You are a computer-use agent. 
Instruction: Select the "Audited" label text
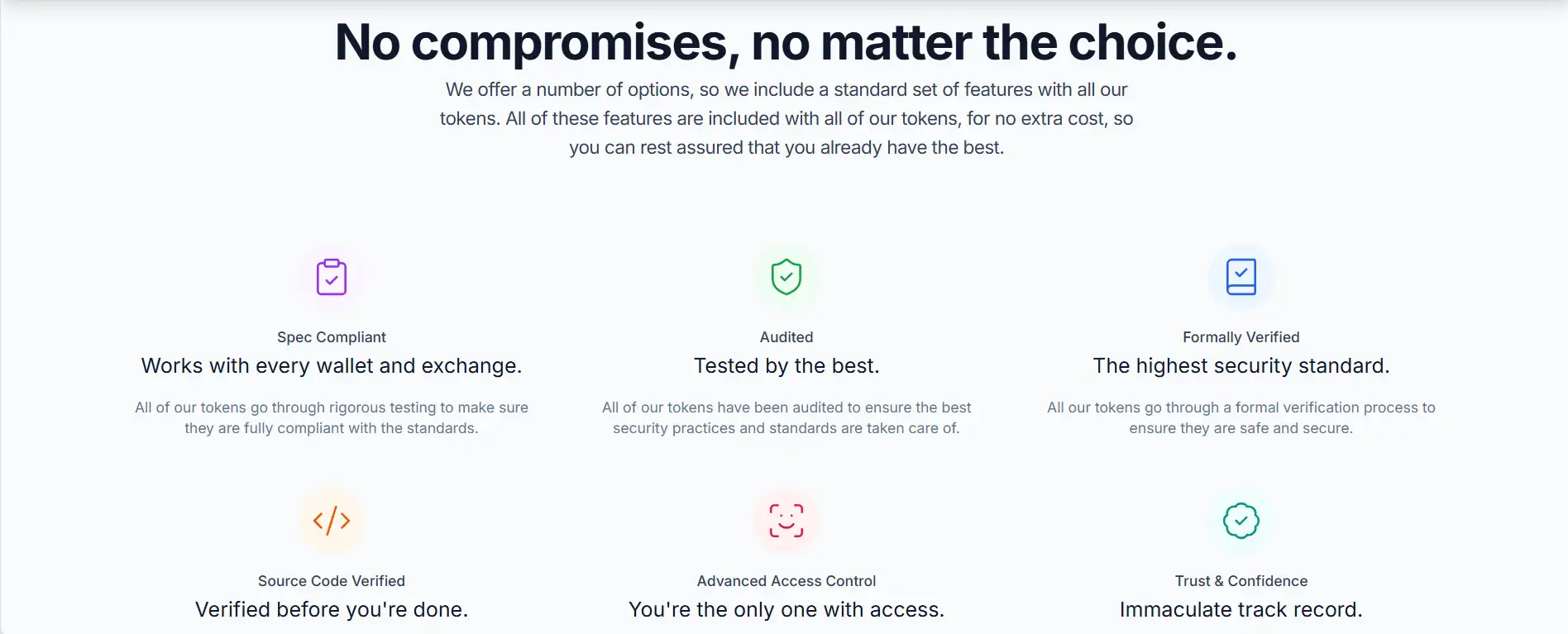coord(786,337)
